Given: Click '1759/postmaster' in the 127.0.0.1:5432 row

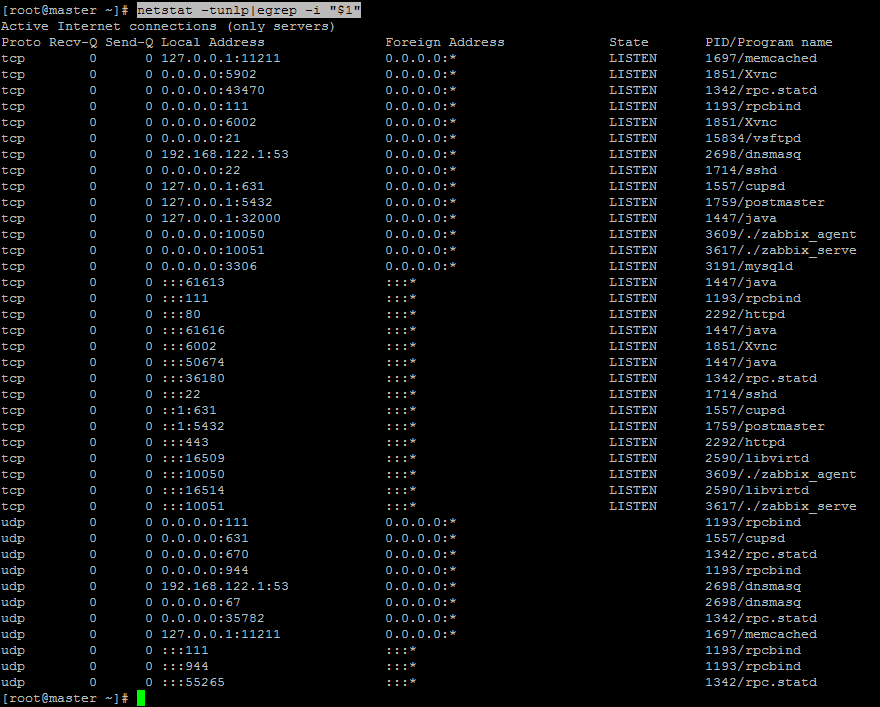Looking at the screenshot, I should click(765, 203).
